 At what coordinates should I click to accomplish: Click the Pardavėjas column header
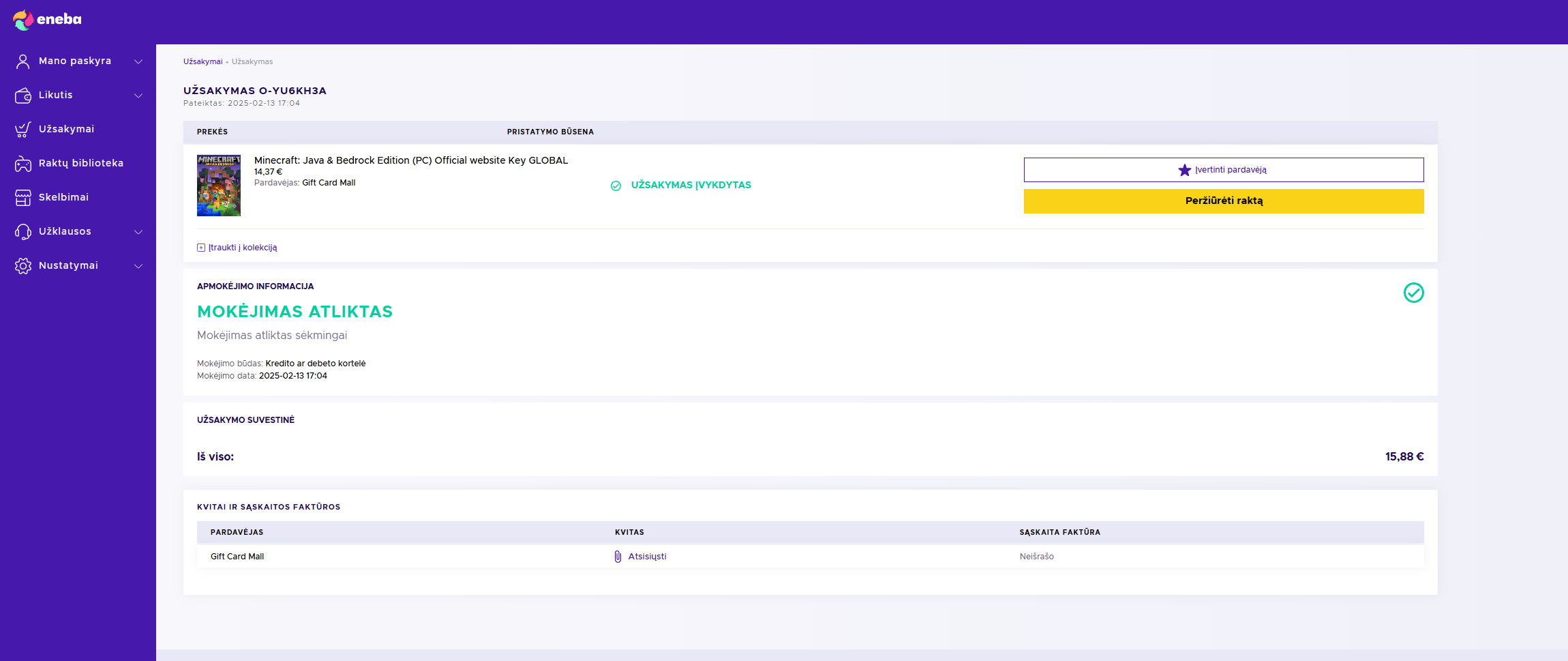[237, 533]
